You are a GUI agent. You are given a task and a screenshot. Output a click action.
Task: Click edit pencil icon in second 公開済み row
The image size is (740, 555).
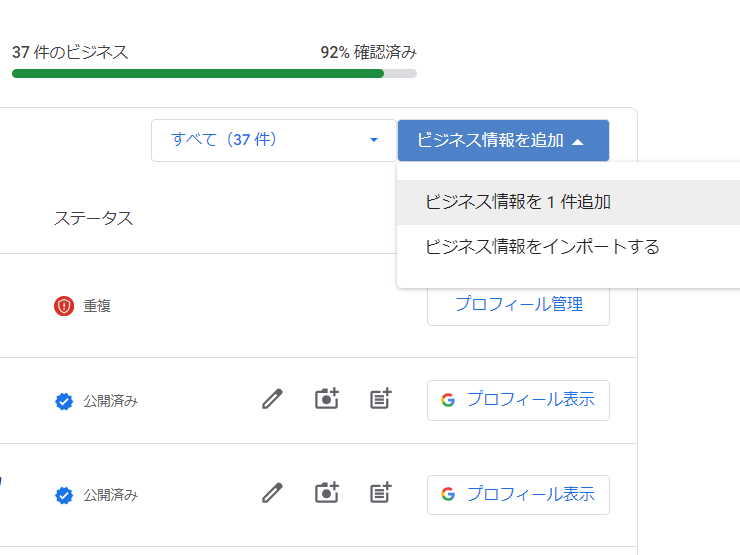pyautogui.click(x=272, y=493)
